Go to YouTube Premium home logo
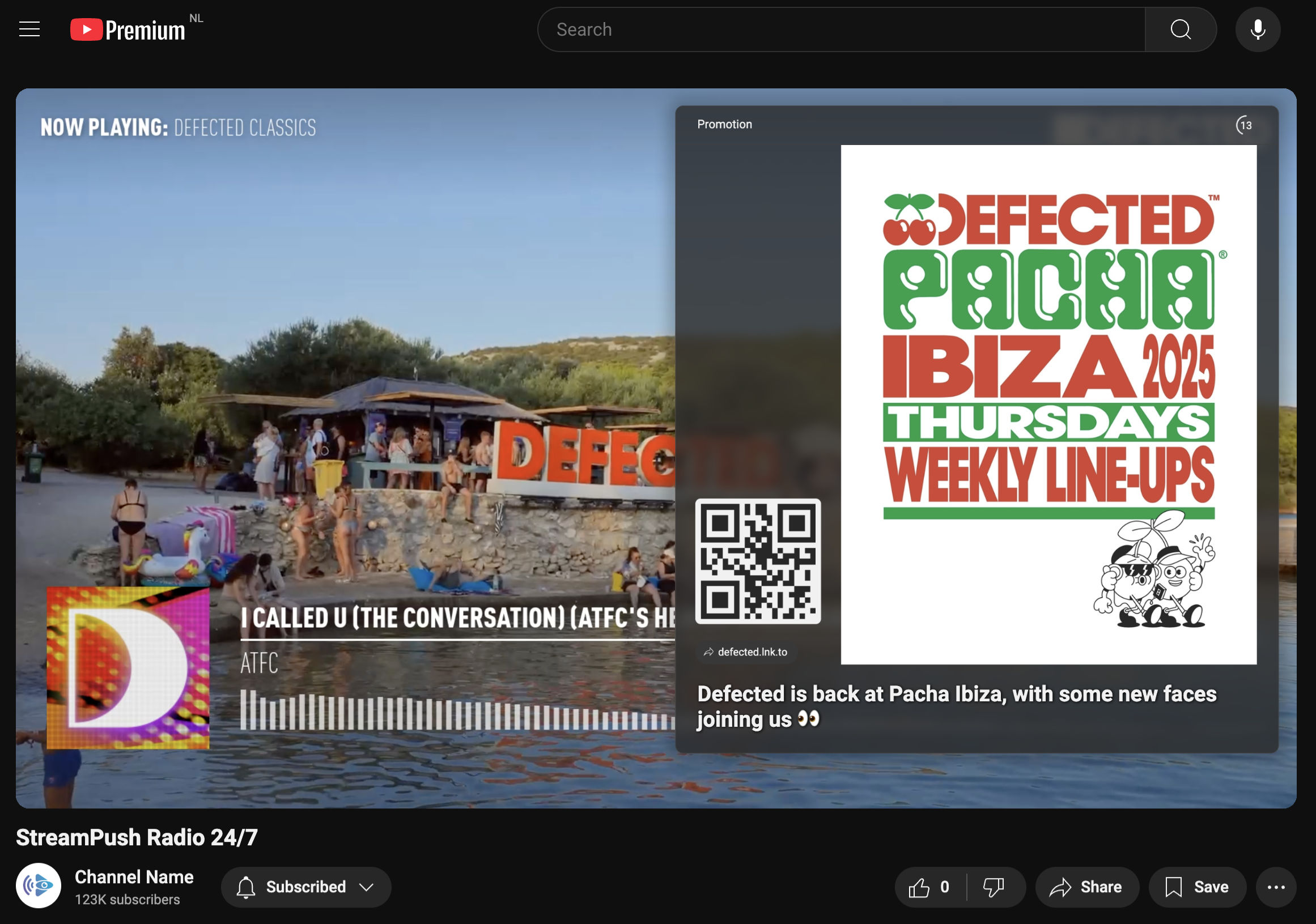Screen dimensions: 1316x924 pos(128,30)
